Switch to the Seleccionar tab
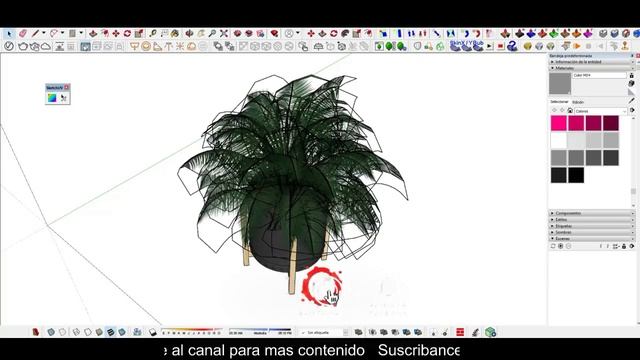This screenshot has height=360, width=640. [559, 102]
